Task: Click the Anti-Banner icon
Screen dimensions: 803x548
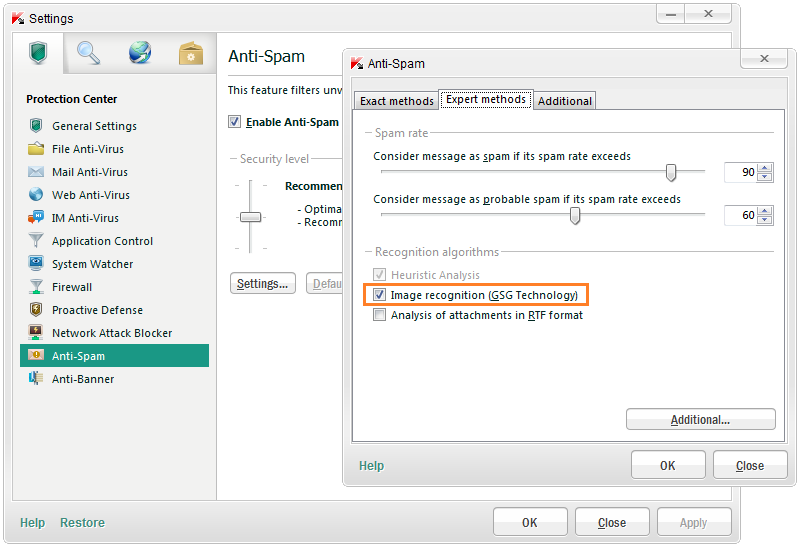Action: [x=36, y=378]
